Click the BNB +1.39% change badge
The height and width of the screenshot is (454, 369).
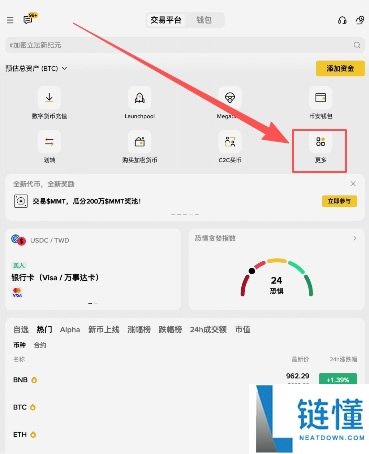[x=338, y=380]
